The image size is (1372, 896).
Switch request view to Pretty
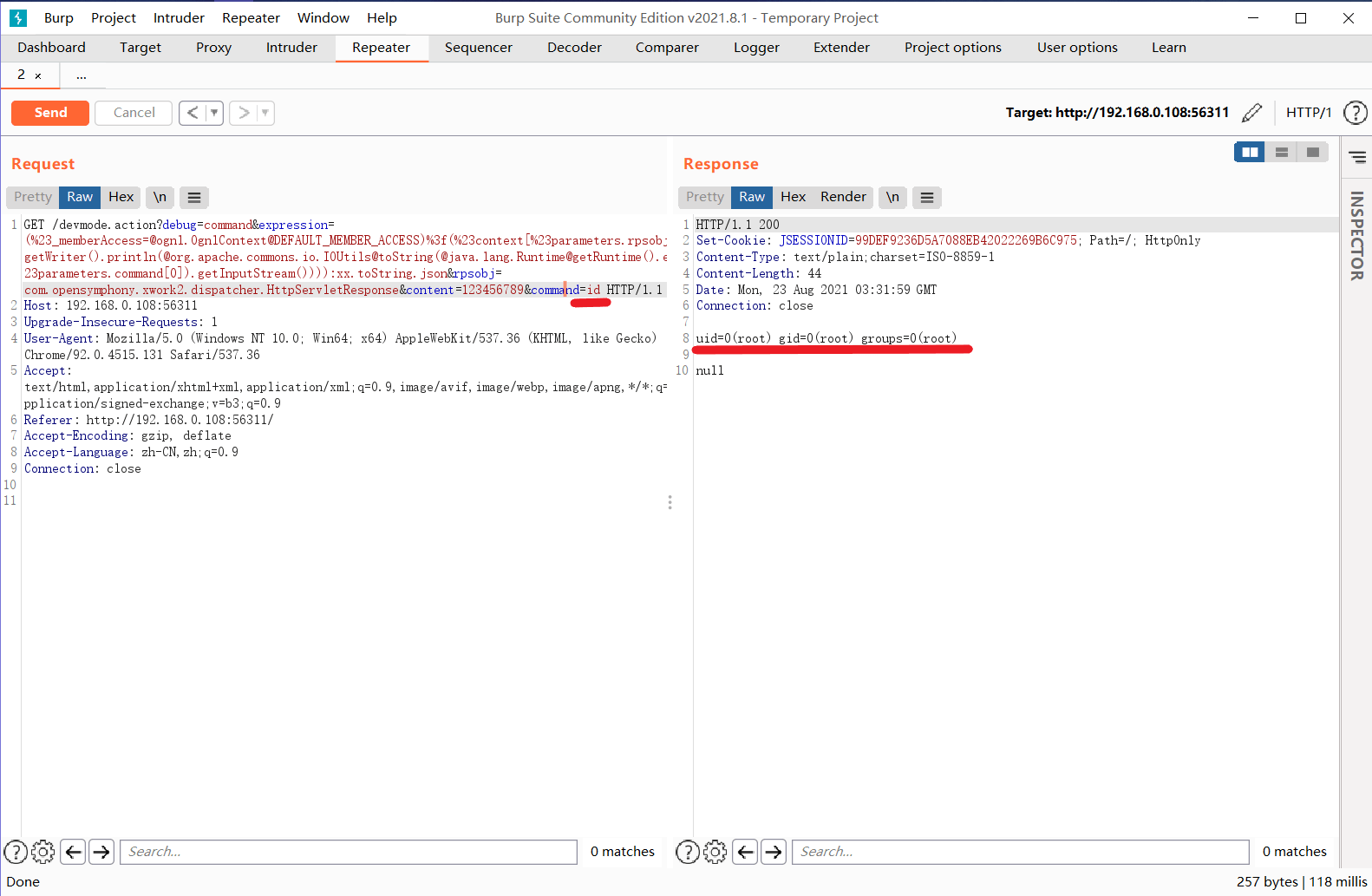click(33, 198)
